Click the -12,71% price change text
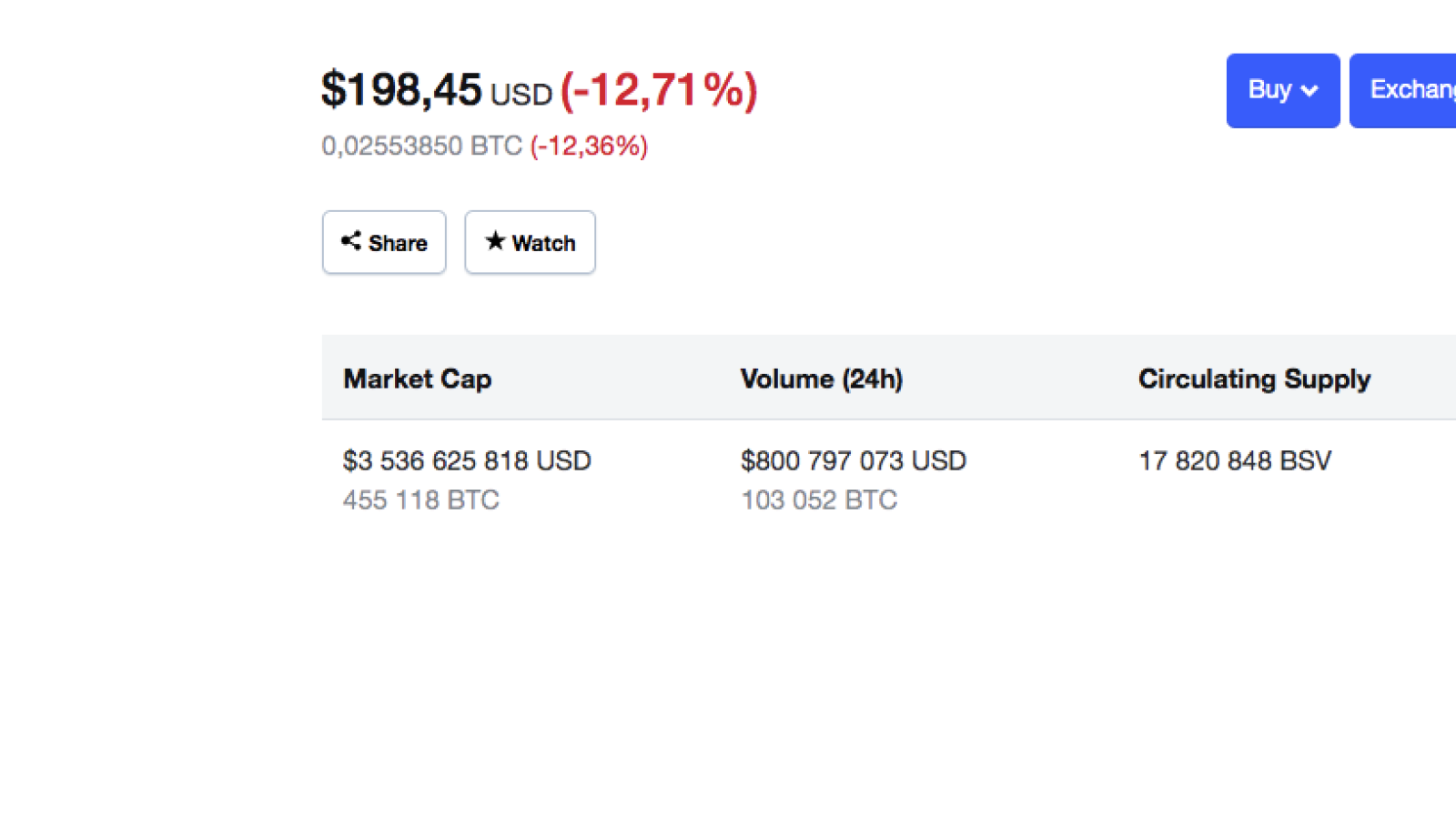1456x819 pixels. pyautogui.click(x=659, y=91)
